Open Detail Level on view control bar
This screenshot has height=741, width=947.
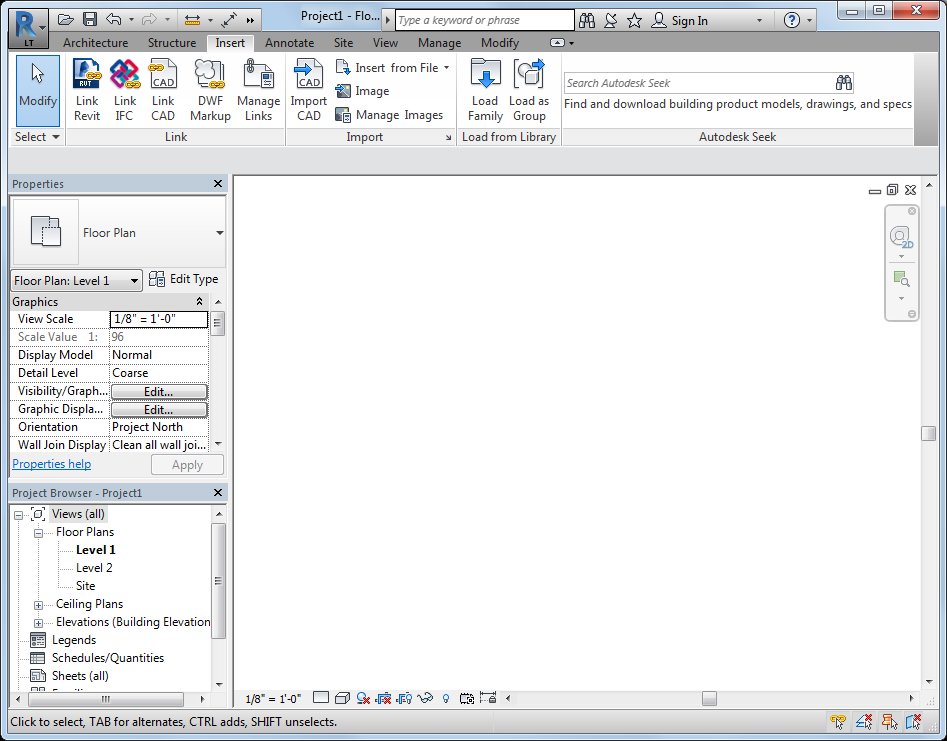pos(321,698)
